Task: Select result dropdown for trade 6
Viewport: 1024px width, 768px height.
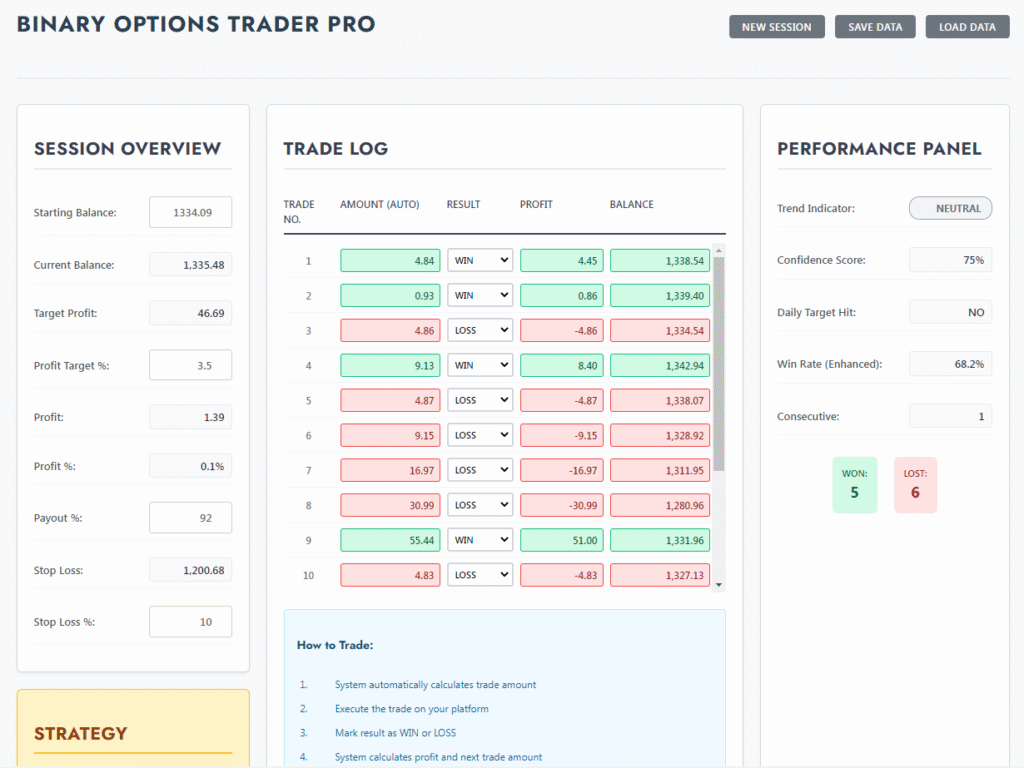Action: coord(480,436)
